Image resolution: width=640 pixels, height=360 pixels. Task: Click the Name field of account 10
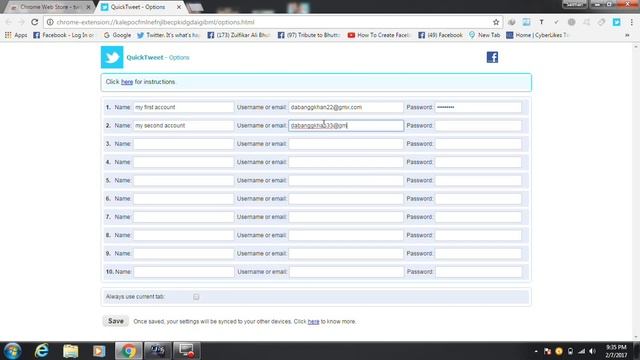coord(184,272)
